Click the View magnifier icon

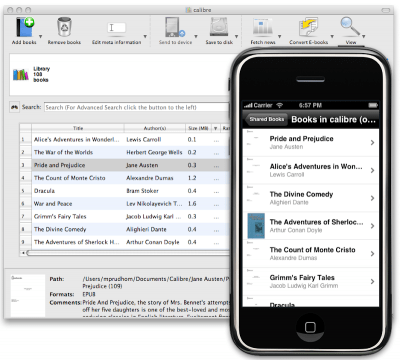[350, 27]
